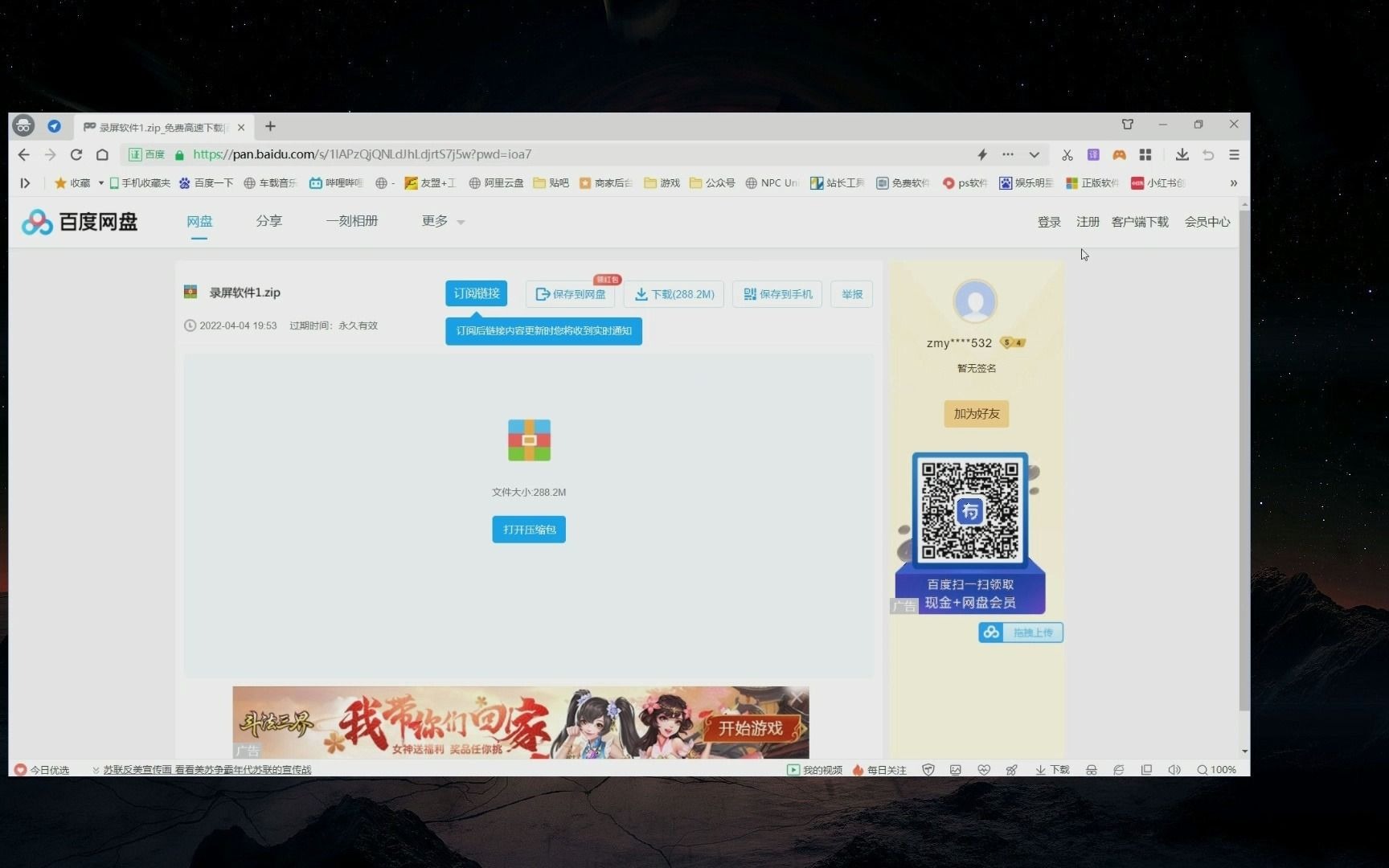Open the 哔哩哔哩 bookmark
Viewport: 1389px width, 868px height.
336,183
